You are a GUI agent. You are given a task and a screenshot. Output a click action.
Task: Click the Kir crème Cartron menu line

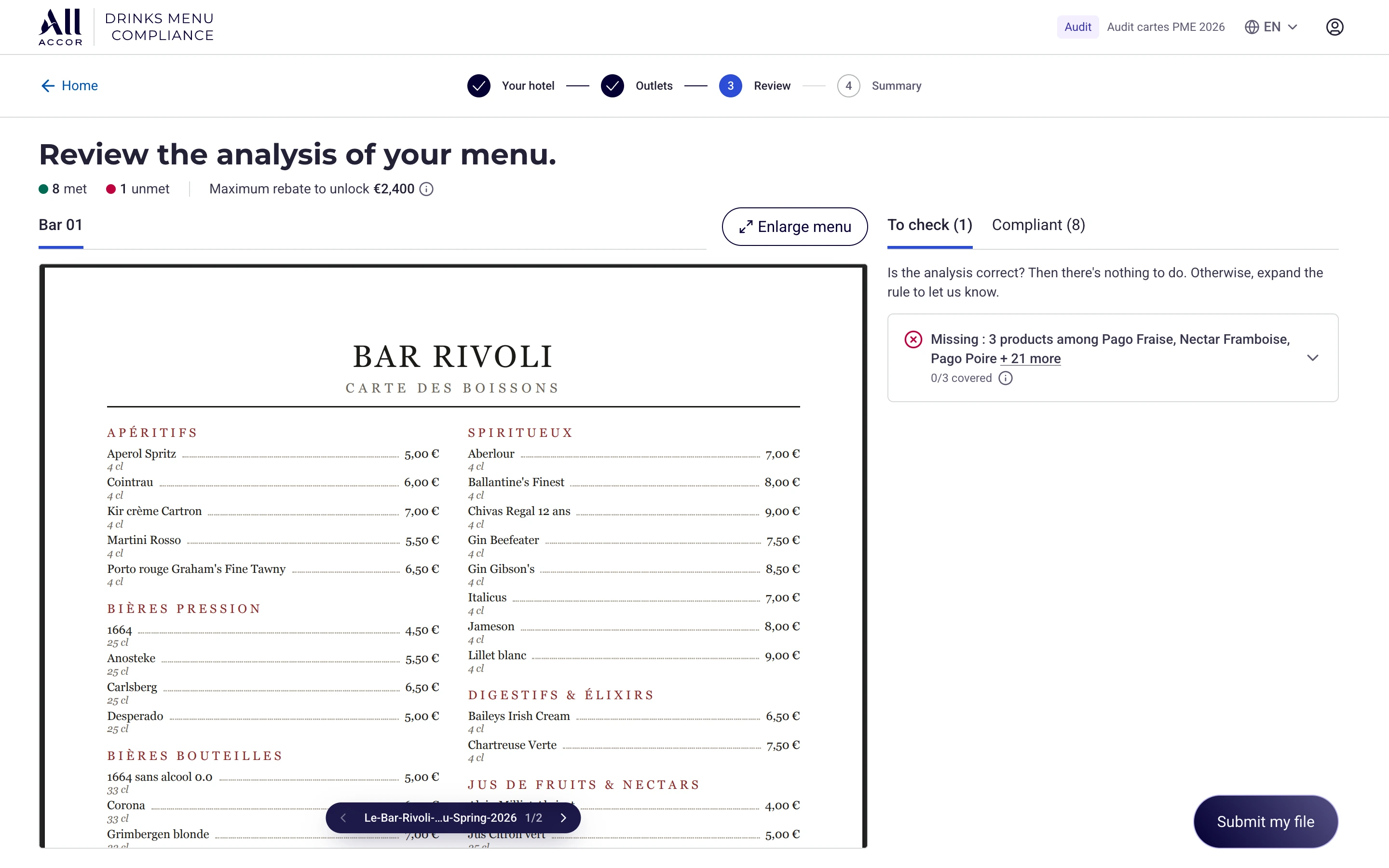tap(272, 511)
